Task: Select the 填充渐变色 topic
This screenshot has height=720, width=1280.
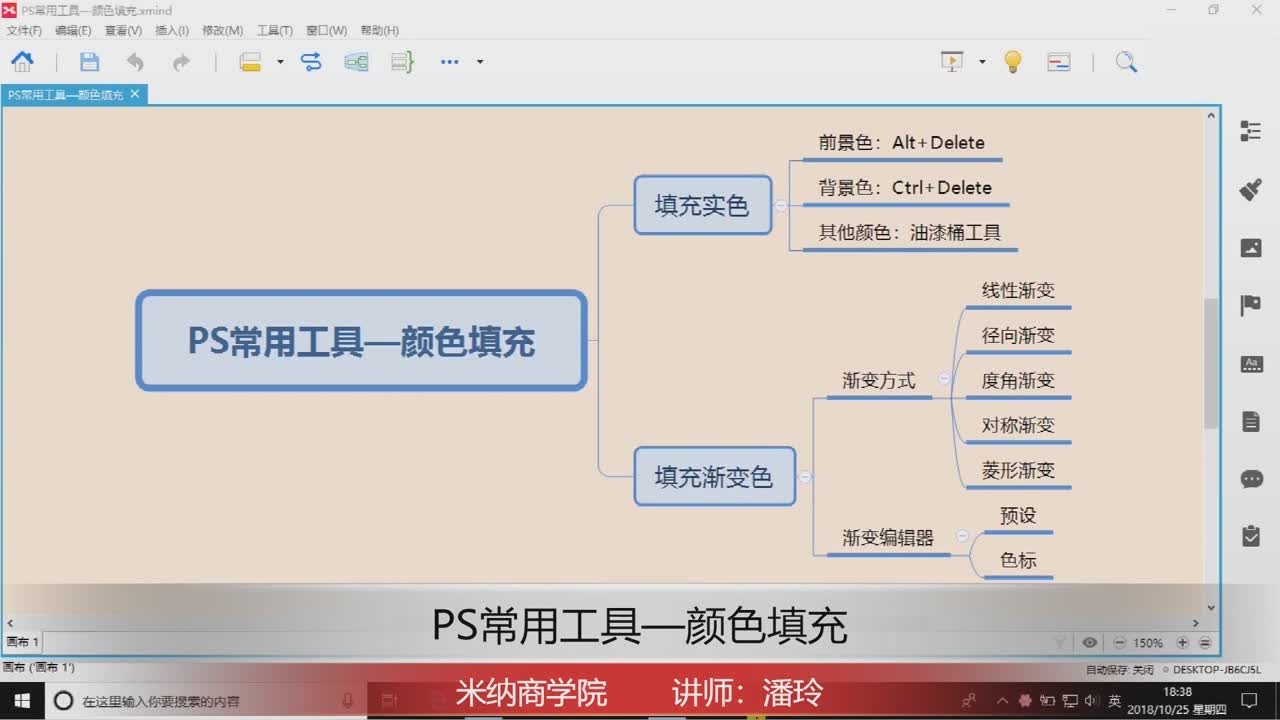Action: click(x=715, y=477)
